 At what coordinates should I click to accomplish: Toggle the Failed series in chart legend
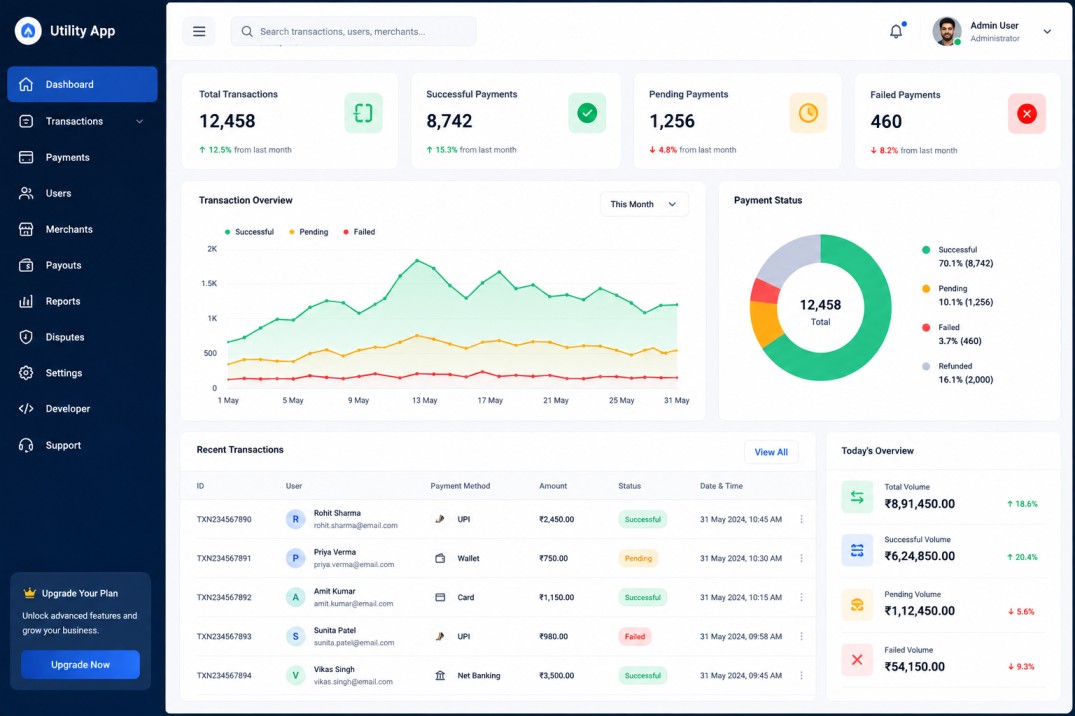(359, 232)
